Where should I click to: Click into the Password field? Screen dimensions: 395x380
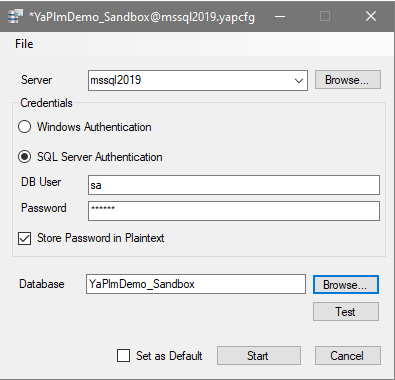[234, 211]
